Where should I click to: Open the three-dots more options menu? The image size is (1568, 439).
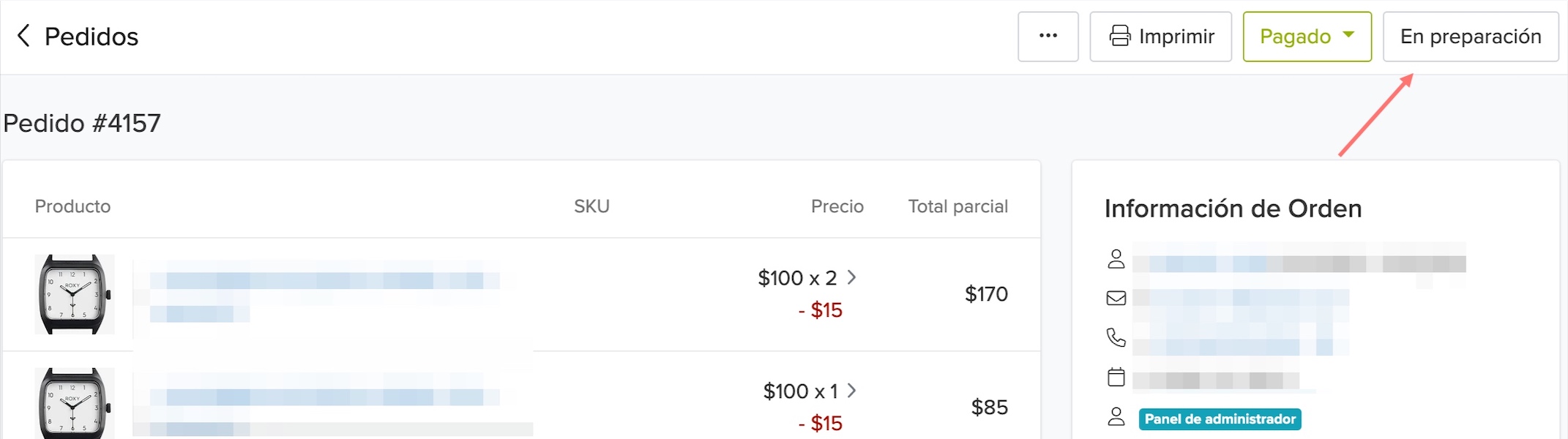[x=1048, y=36]
